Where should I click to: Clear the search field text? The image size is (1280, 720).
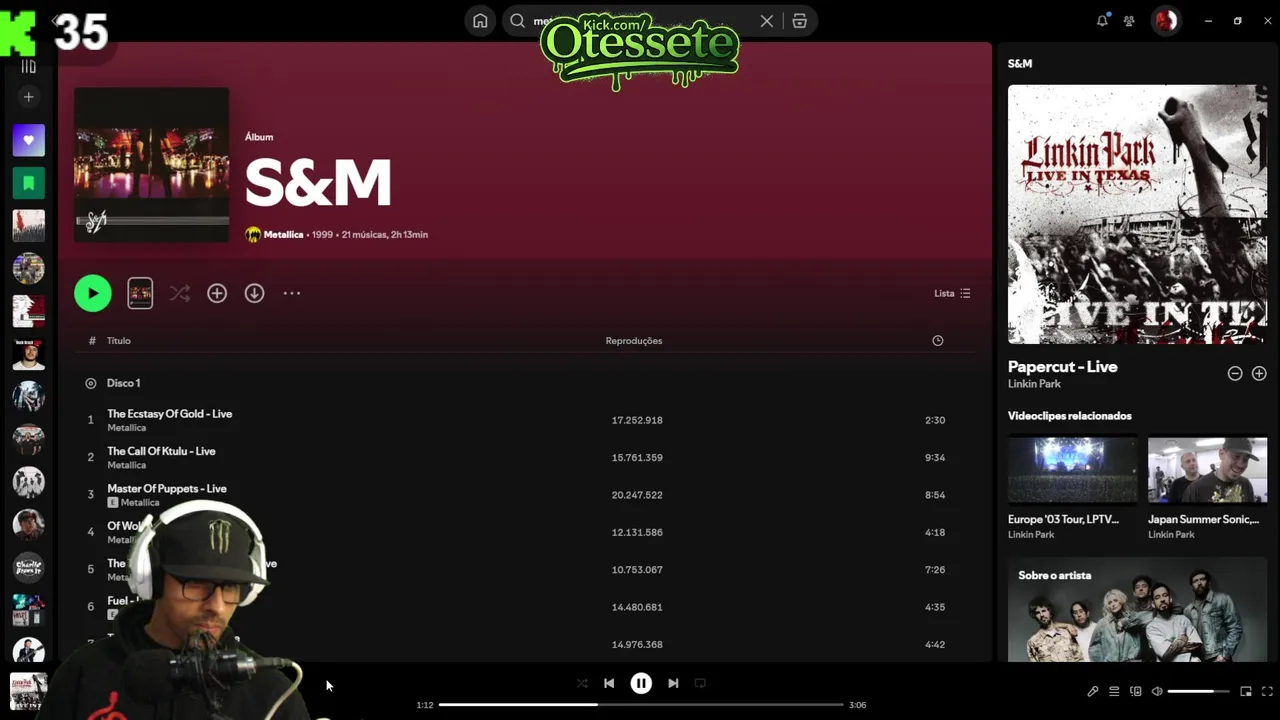click(767, 21)
